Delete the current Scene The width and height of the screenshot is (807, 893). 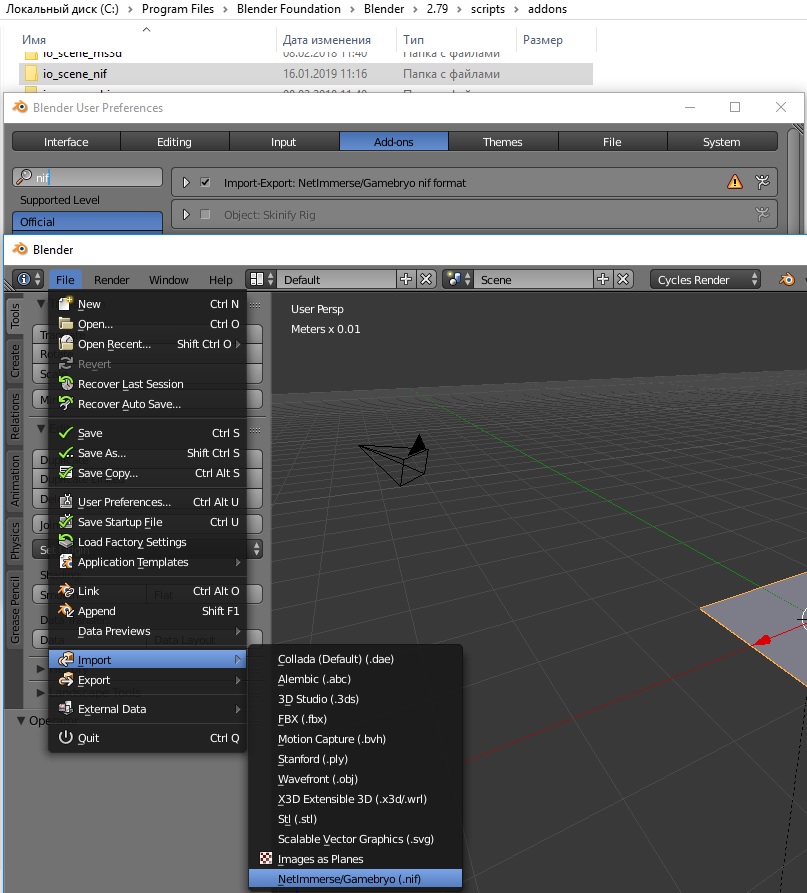pos(623,280)
